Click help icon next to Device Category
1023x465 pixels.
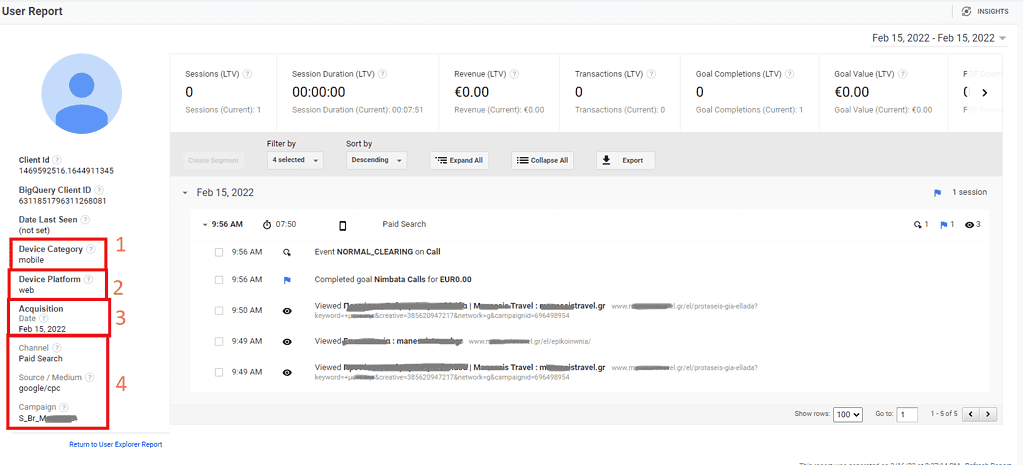(x=91, y=249)
